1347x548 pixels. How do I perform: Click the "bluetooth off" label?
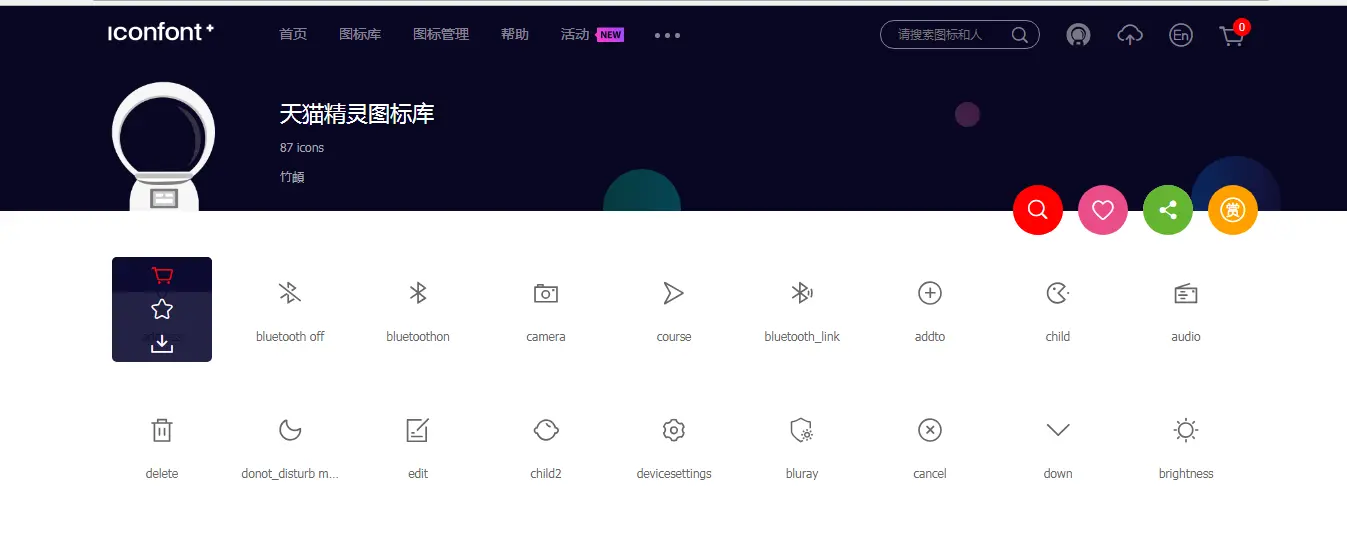(290, 337)
